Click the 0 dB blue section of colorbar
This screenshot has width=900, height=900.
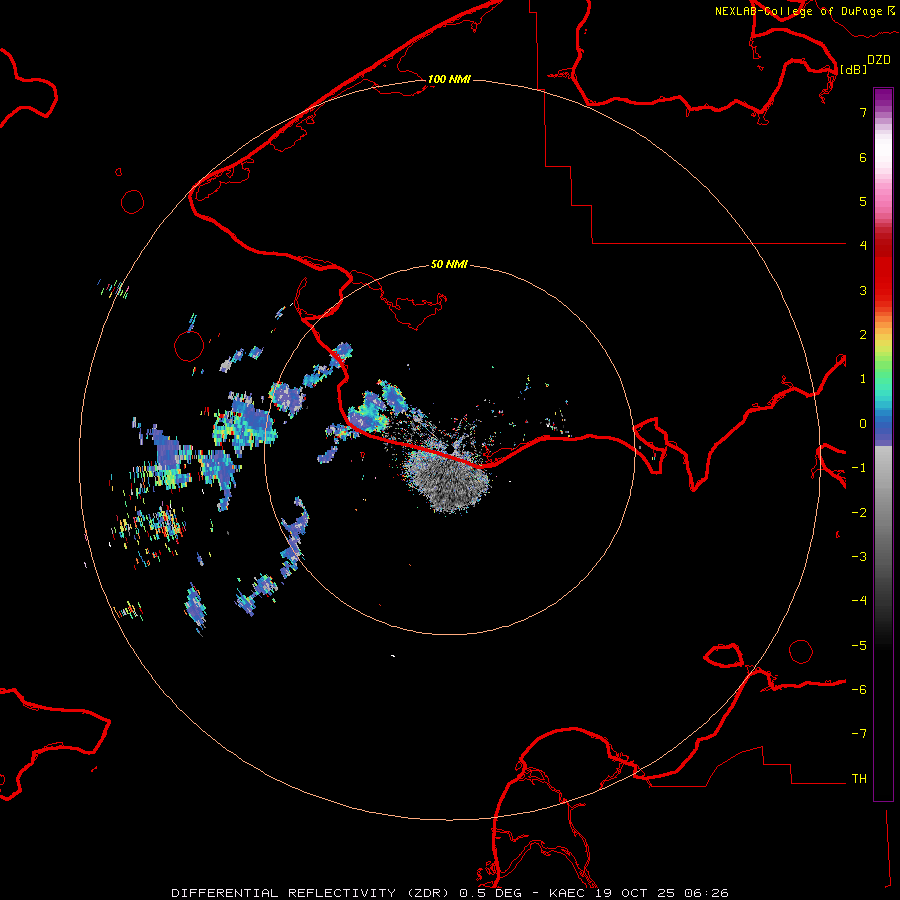[883, 424]
